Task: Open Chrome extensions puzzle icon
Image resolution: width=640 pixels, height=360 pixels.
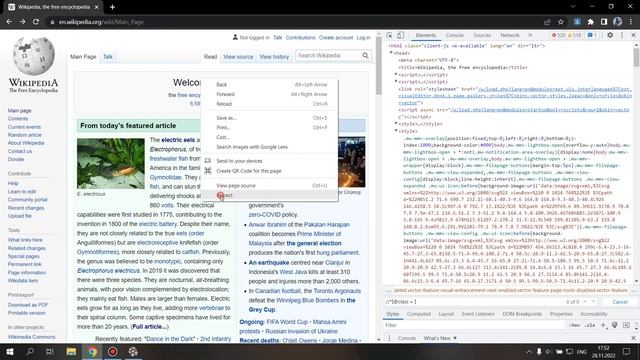Action: point(590,22)
